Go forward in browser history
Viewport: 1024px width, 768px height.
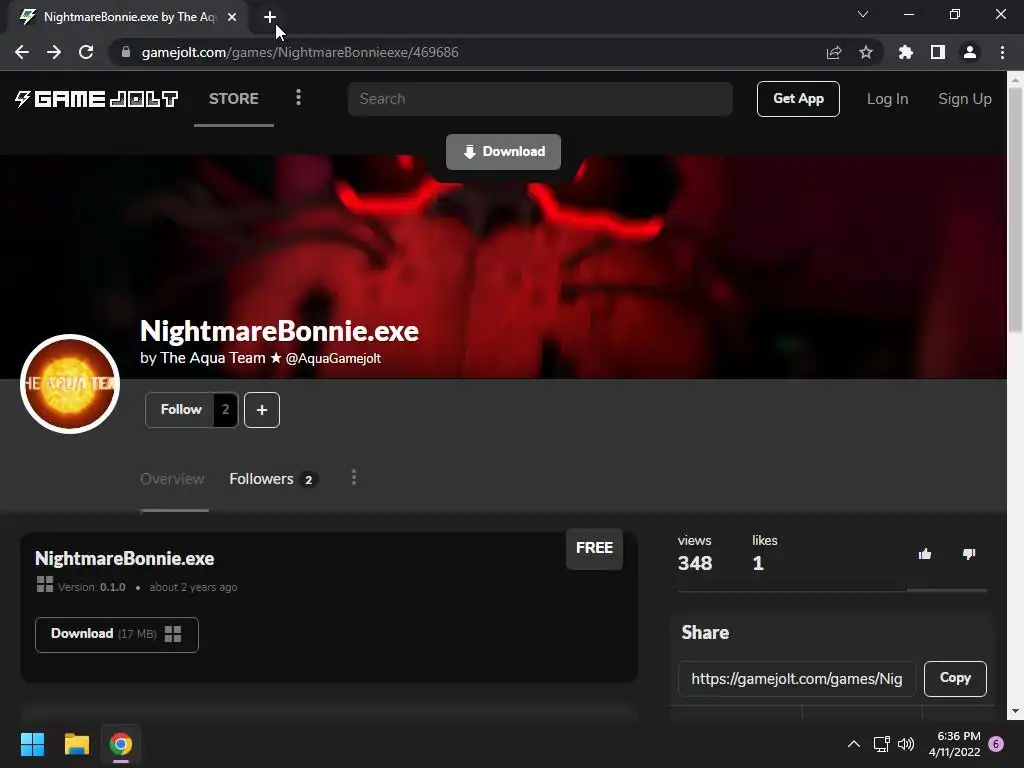[x=54, y=52]
